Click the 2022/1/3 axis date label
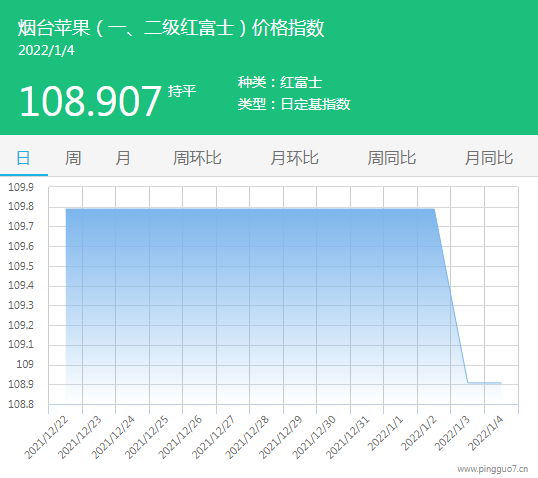The width and height of the screenshot is (538, 478). (x=453, y=433)
